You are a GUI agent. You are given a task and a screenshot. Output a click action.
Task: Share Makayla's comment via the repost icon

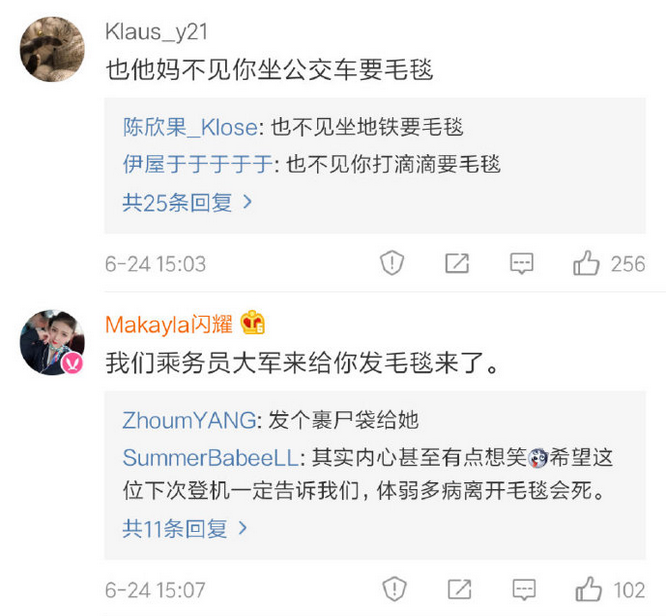tap(456, 589)
